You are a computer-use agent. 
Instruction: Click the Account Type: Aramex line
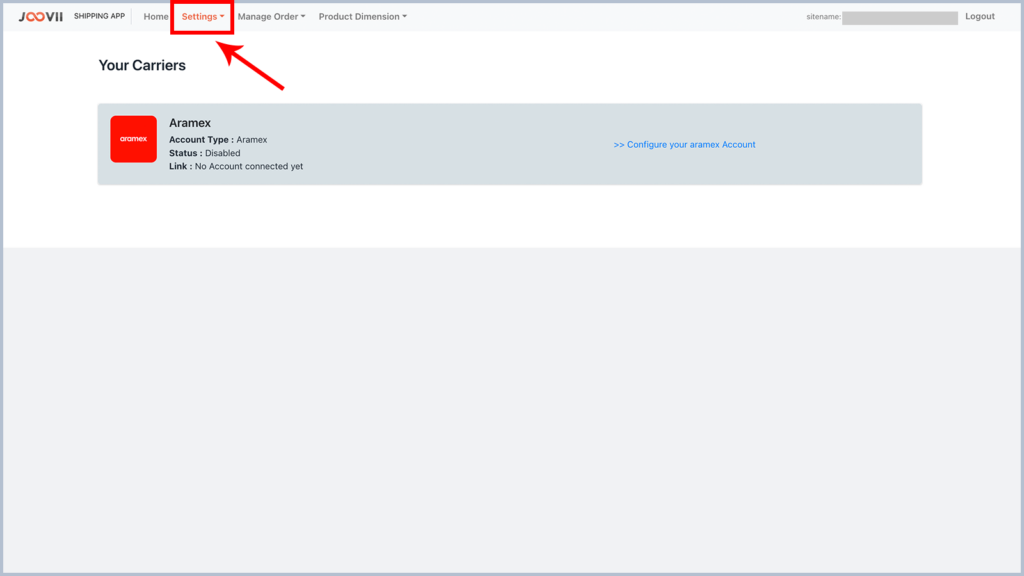click(x=218, y=140)
